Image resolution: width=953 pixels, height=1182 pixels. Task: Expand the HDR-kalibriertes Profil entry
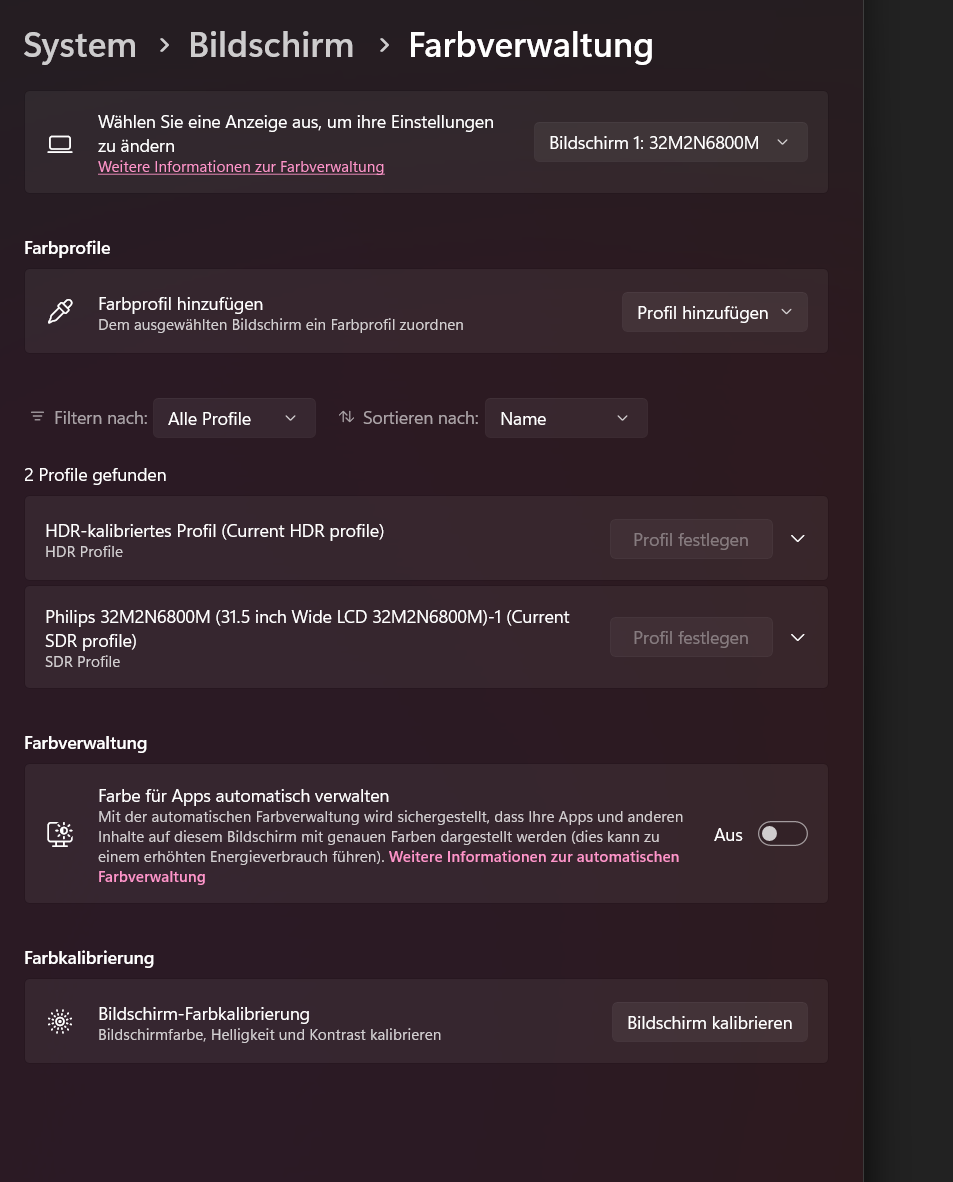click(797, 538)
